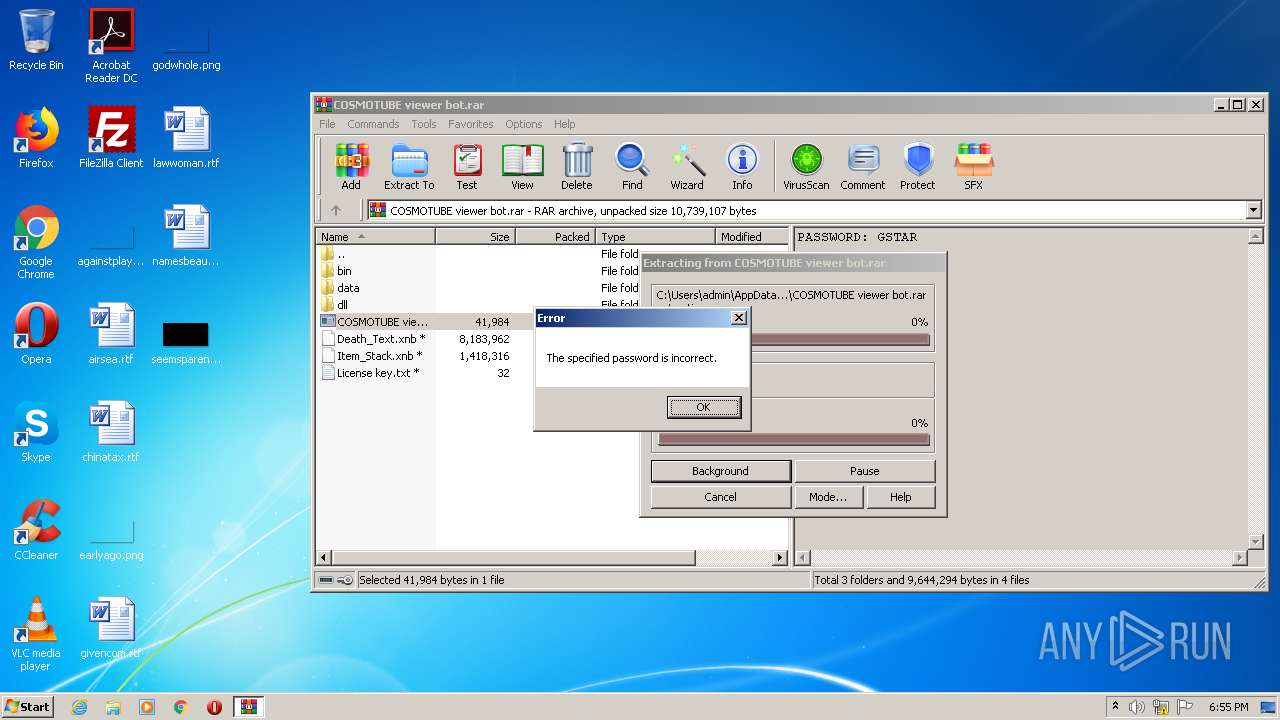
Task: Sort file list by Size column
Action: (476, 237)
